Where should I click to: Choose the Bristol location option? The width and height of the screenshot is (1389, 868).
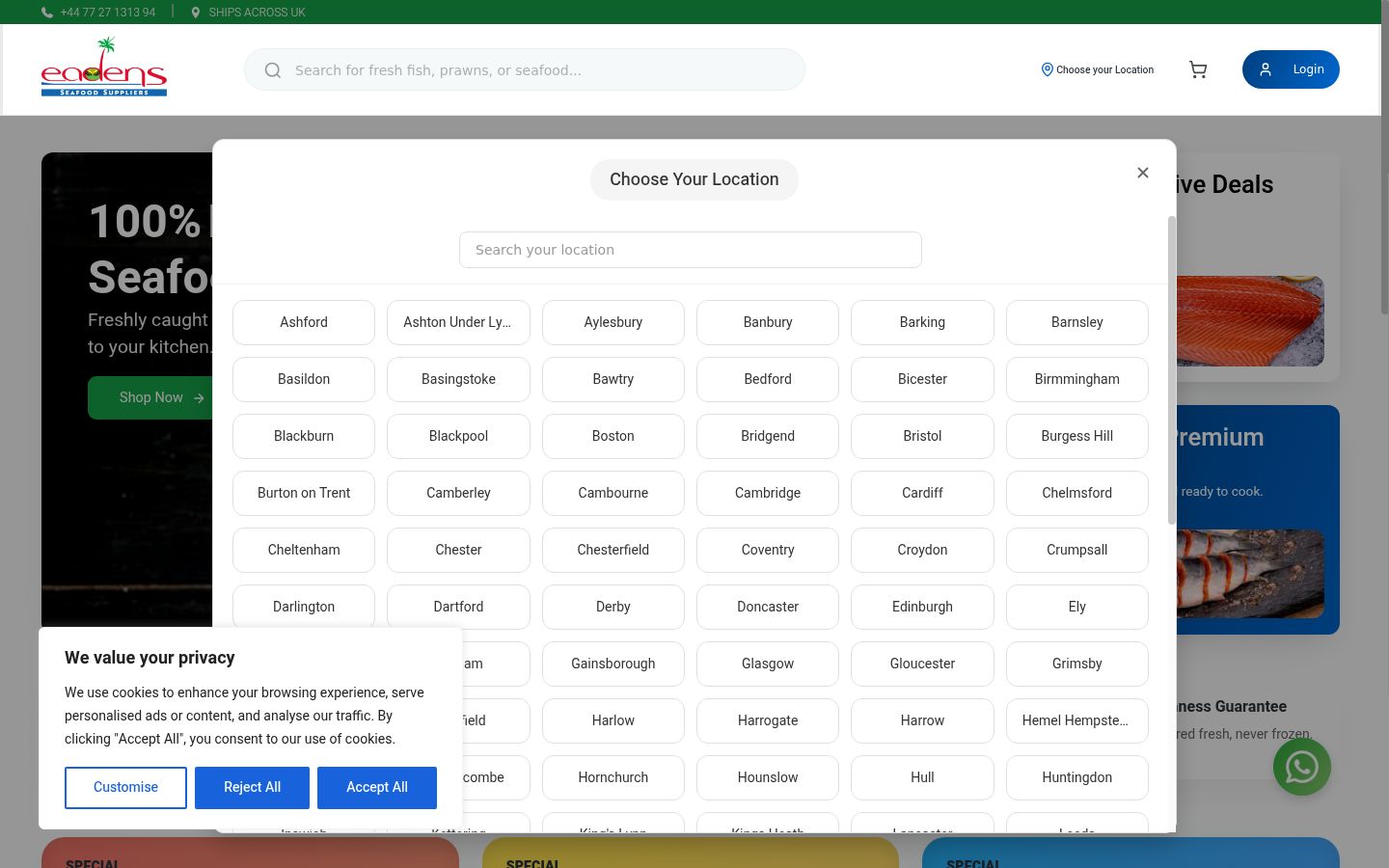(922, 436)
